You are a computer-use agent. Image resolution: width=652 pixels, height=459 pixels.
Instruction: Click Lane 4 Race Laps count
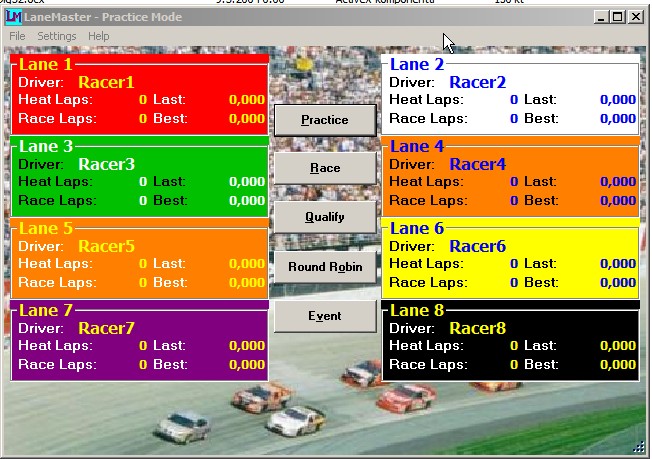coord(514,201)
